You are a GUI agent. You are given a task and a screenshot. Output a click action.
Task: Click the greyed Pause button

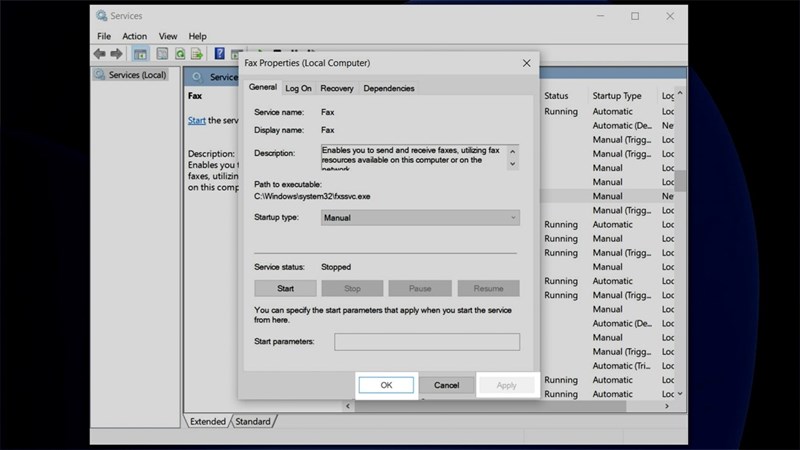point(420,288)
